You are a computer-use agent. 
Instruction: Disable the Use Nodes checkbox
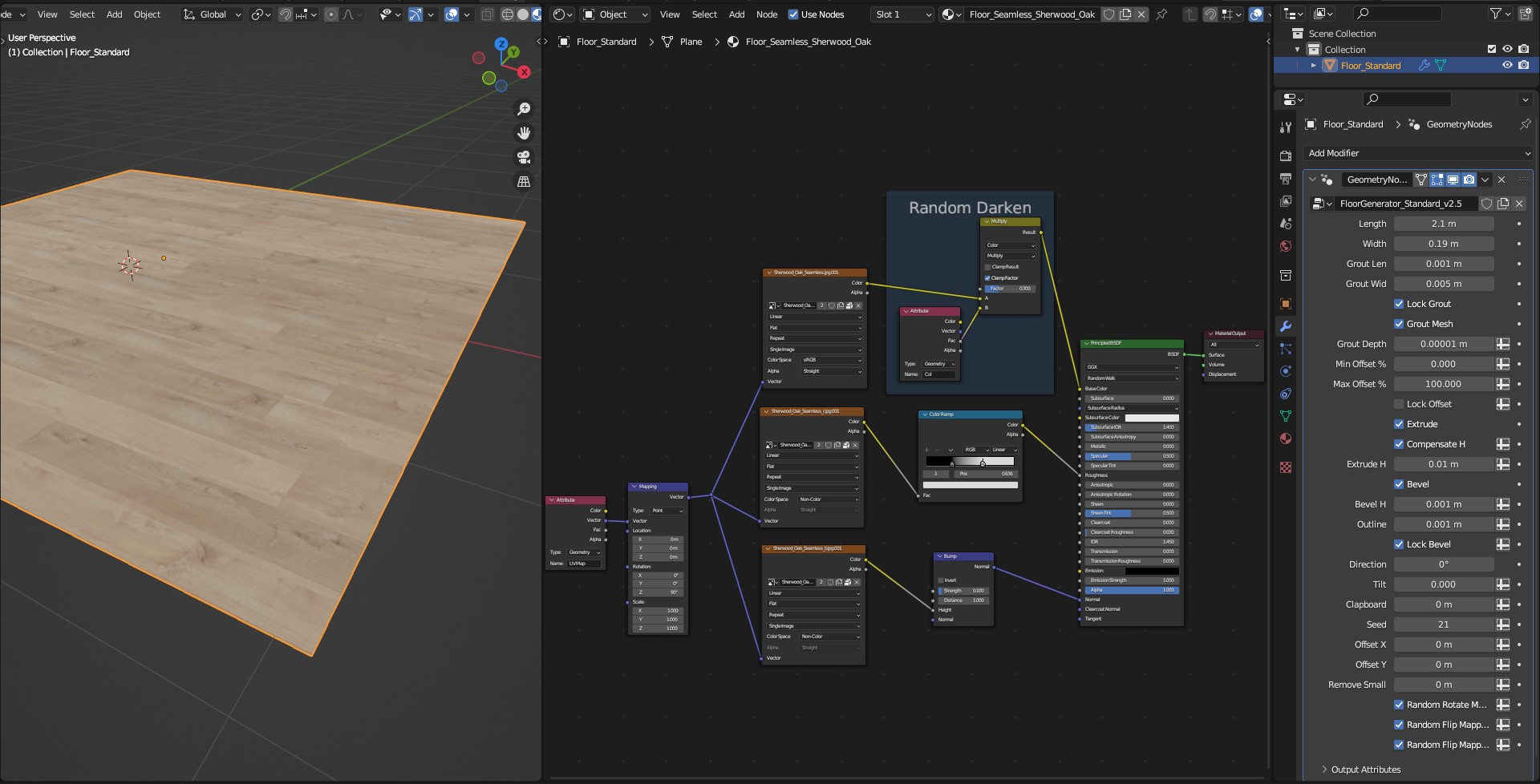pos(793,14)
